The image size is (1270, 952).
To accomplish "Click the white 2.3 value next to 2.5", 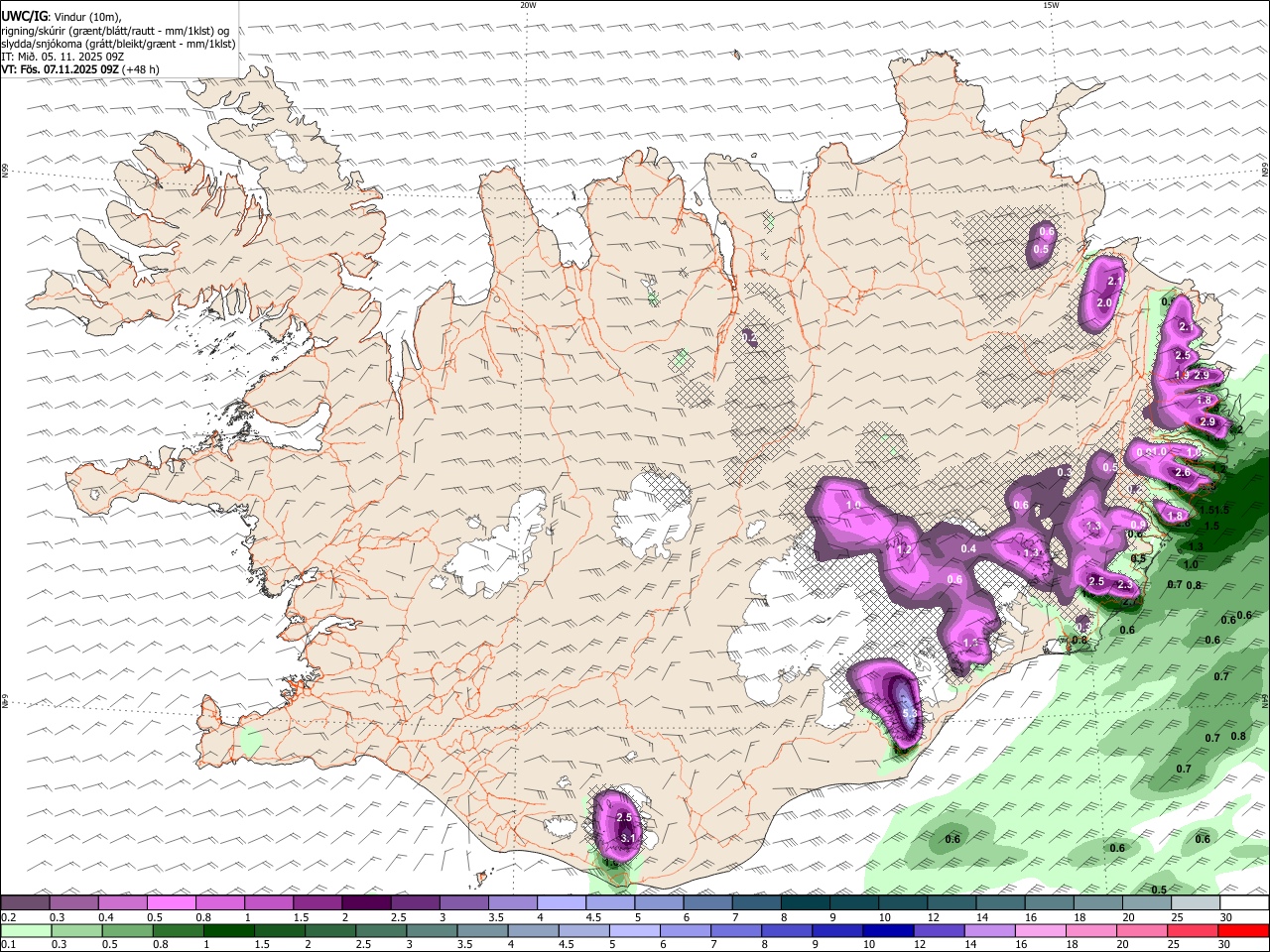I will 1124,585.
